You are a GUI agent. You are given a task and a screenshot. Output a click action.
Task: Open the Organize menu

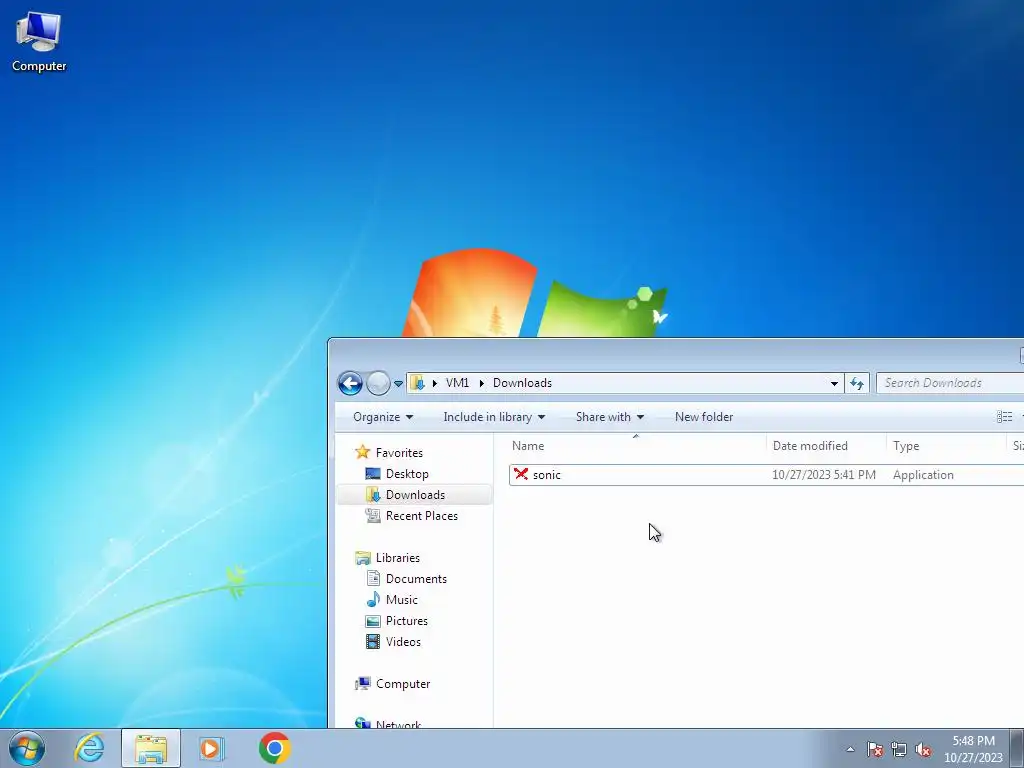383,417
